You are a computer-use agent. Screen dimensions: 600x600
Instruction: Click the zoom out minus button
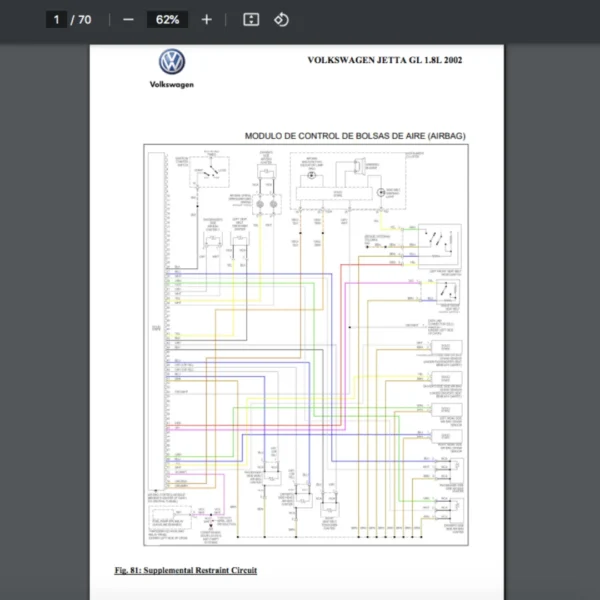tap(128, 20)
